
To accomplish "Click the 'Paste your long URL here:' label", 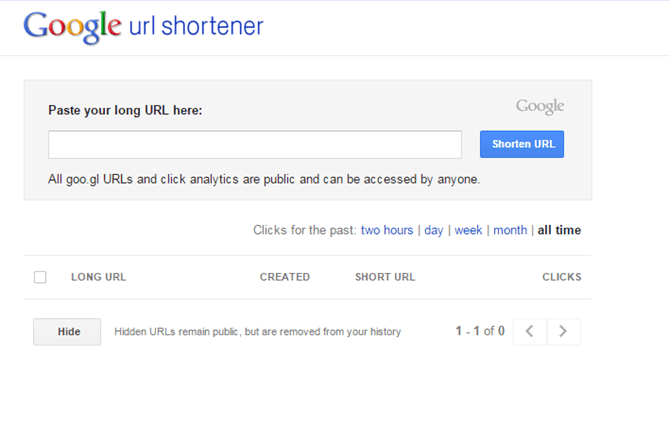I will (x=125, y=110).
